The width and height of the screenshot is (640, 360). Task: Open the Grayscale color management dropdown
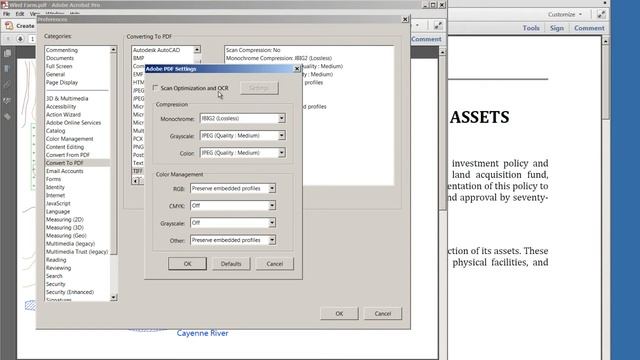pyautogui.click(x=272, y=223)
